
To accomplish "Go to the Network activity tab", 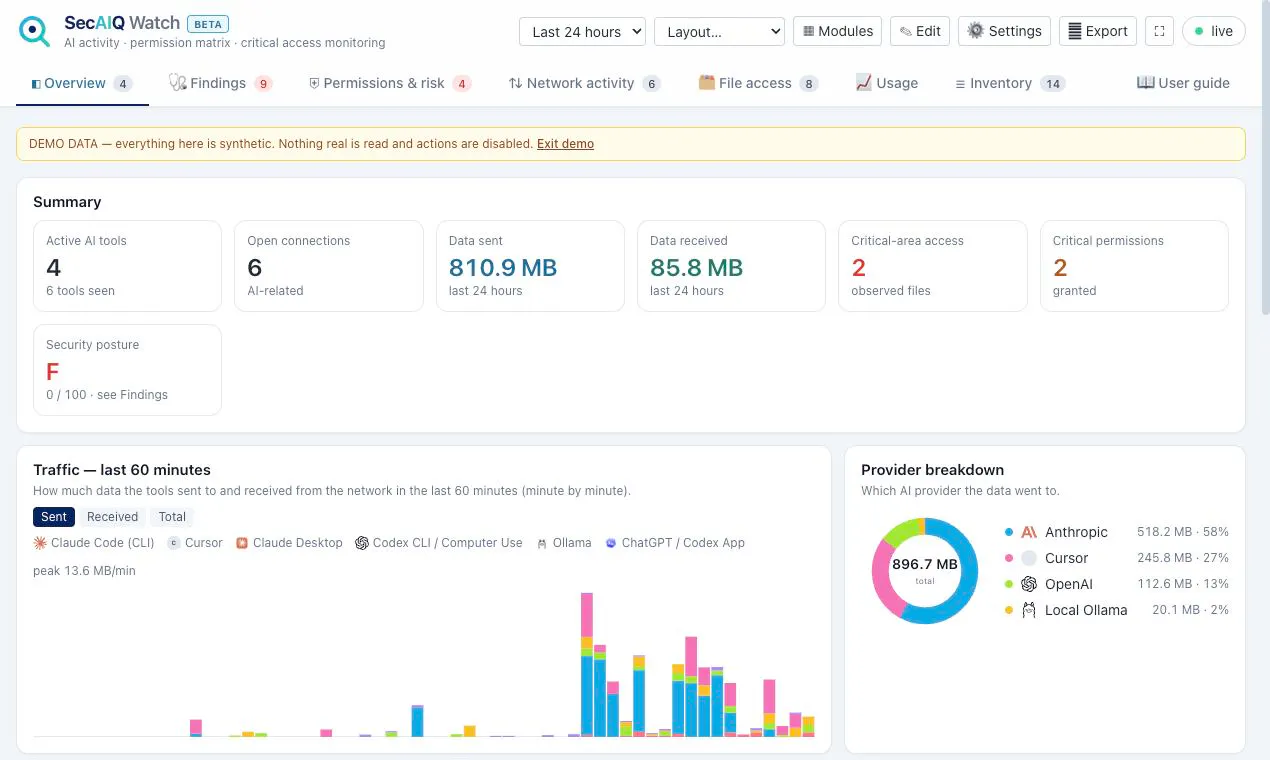I will (584, 83).
